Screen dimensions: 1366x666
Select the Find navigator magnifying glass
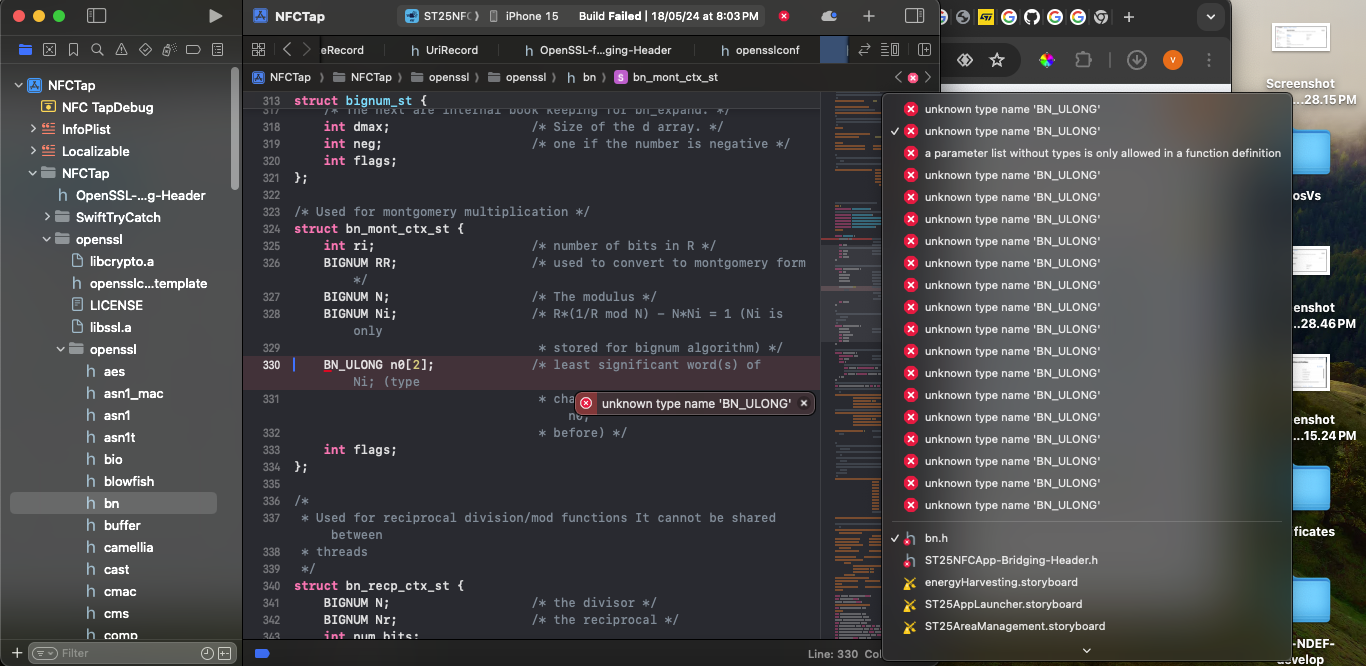point(97,48)
